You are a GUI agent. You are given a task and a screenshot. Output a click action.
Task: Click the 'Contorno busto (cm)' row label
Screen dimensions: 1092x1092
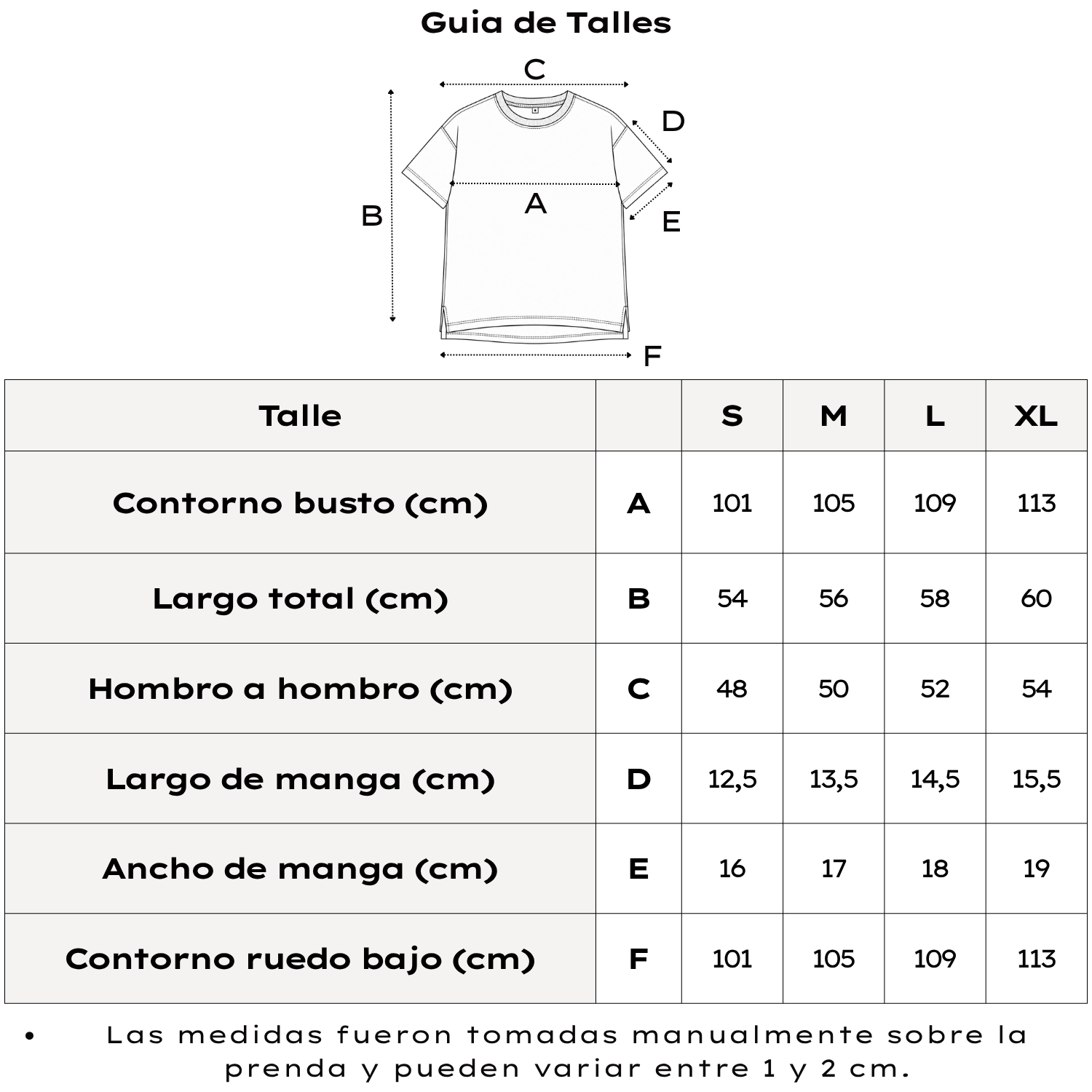point(300,503)
